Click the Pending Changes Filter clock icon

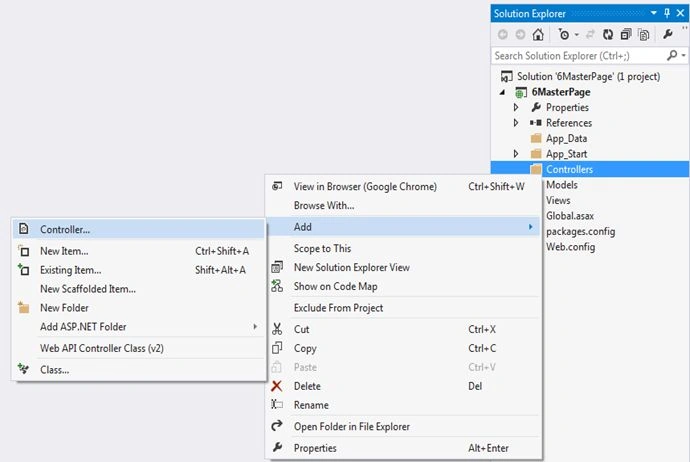[564, 34]
